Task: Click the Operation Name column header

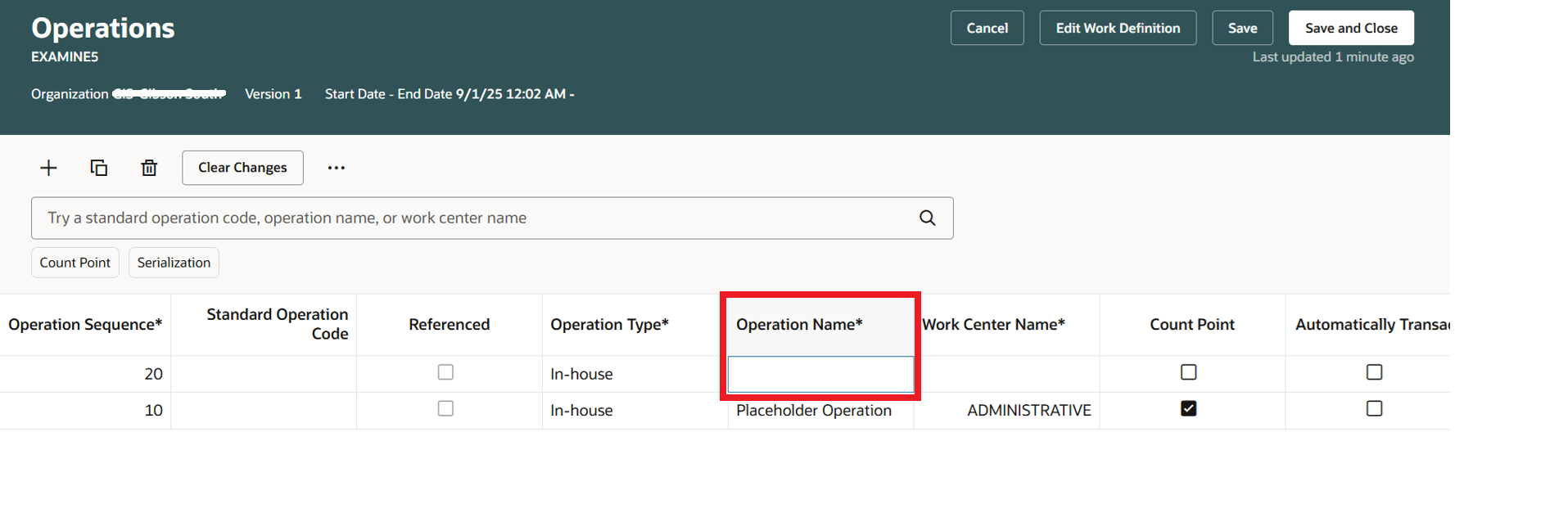Action: (820, 325)
